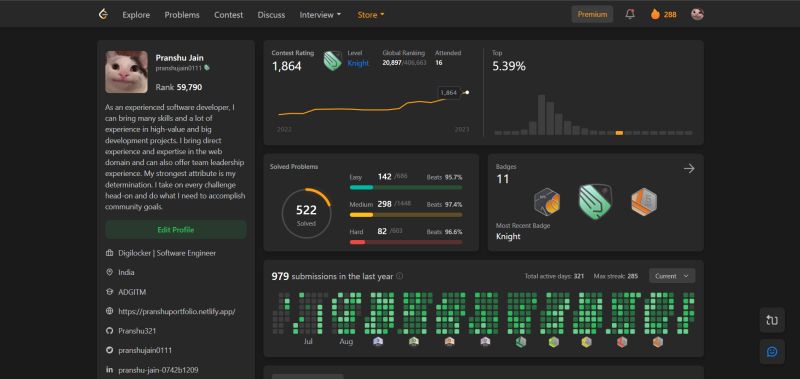Click the Knight shield badge in Badges
The width and height of the screenshot is (800, 379).
click(595, 200)
